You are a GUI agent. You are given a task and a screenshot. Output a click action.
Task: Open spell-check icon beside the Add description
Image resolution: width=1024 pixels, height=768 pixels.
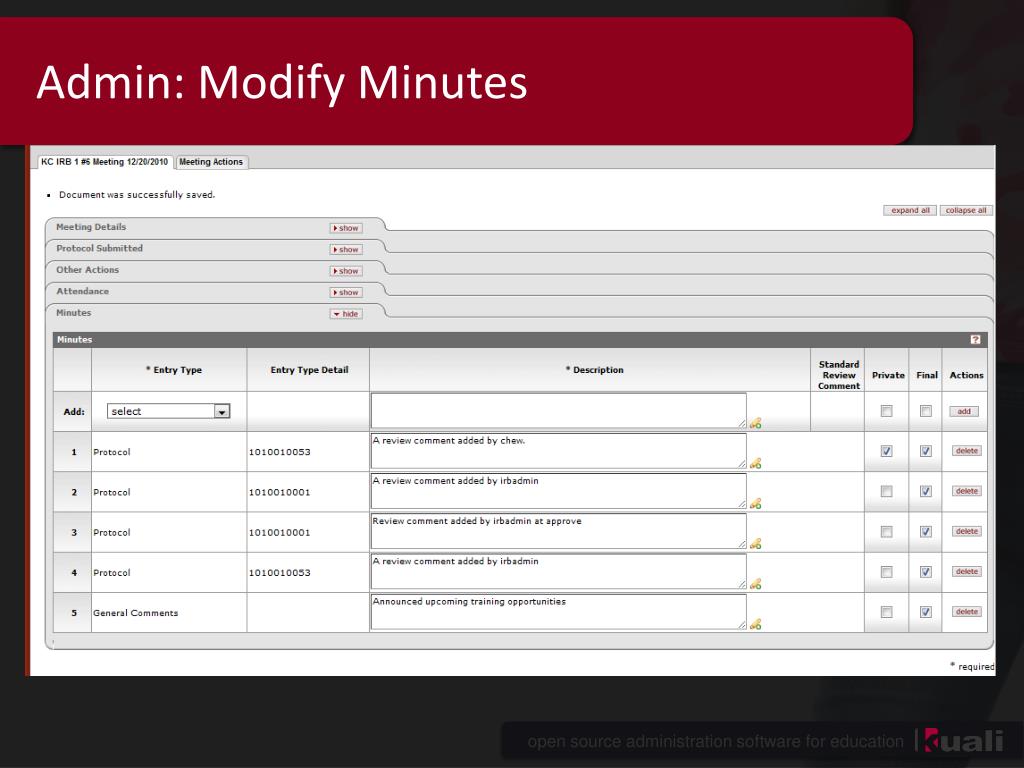pyautogui.click(x=756, y=423)
